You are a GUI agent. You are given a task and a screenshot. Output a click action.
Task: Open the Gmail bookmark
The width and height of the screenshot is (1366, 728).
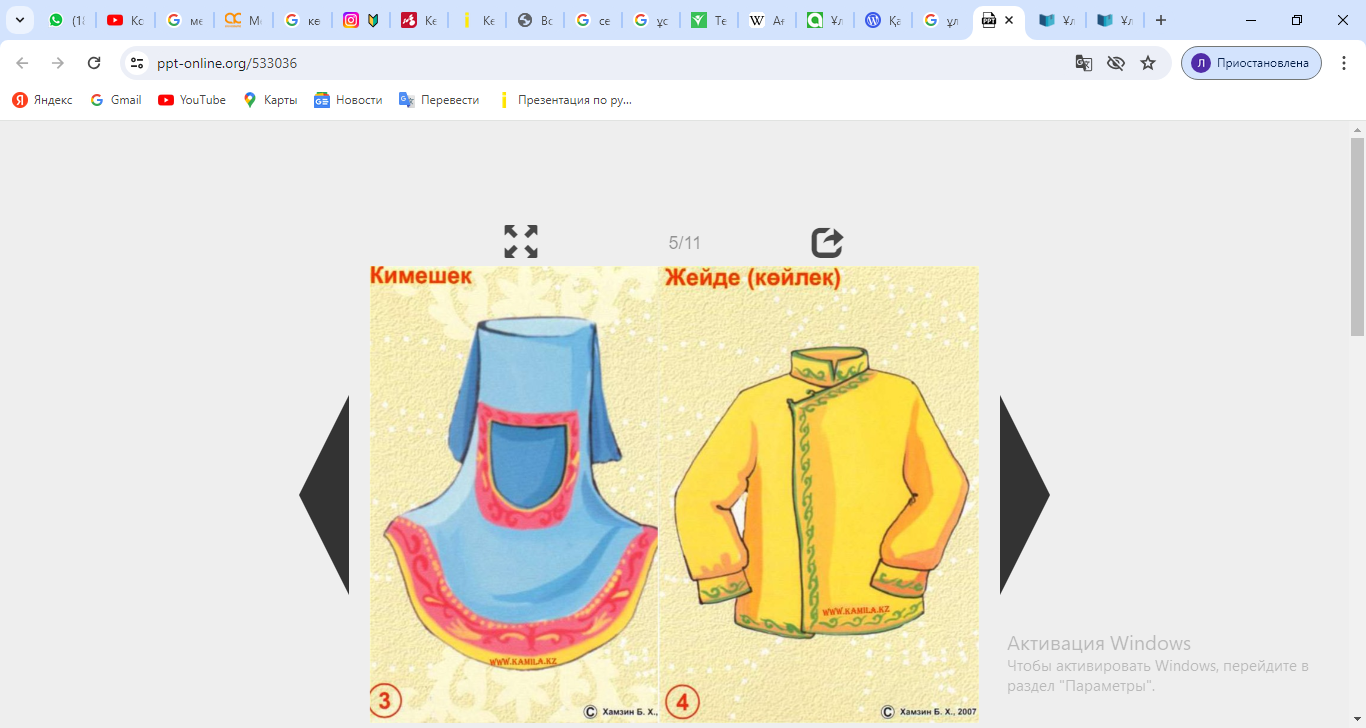(116, 100)
